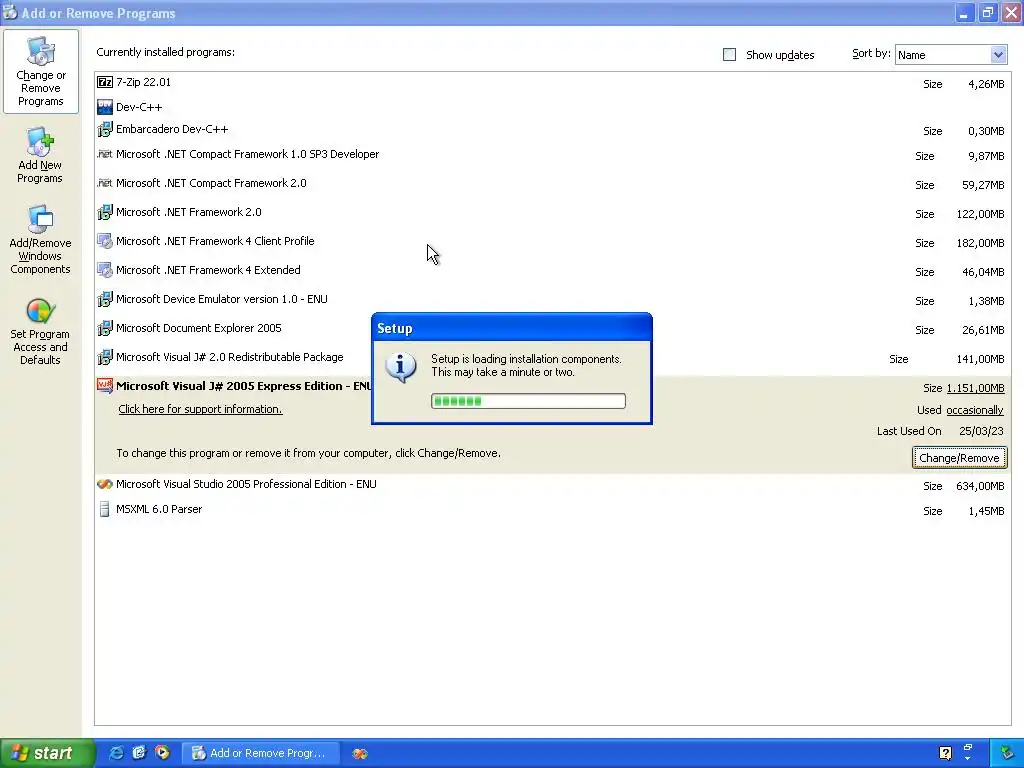This screenshot has height=768, width=1024.
Task: Click the Setup loading progress bar
Action: tap(528, 401)
